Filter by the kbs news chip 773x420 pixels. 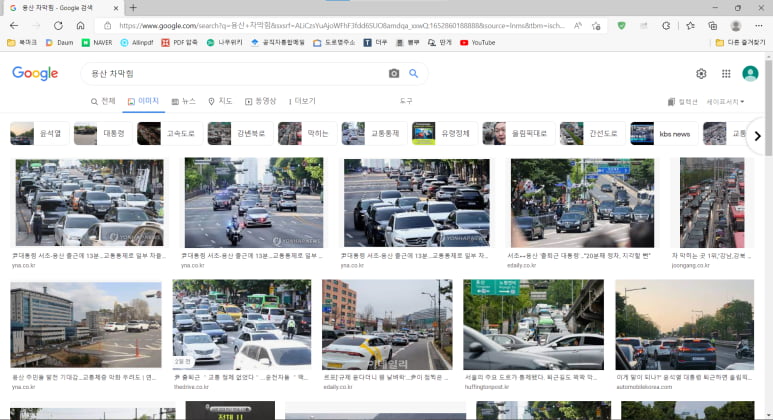[x=664, y=134]
